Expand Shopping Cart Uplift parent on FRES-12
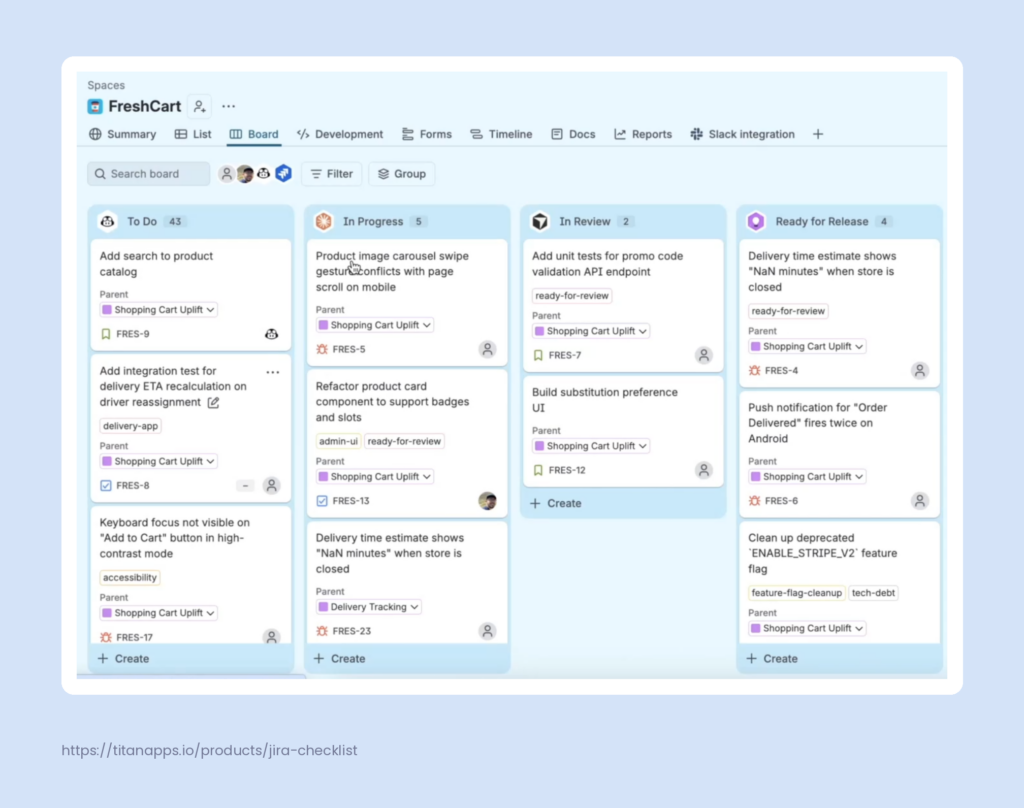 click(590, 445)
